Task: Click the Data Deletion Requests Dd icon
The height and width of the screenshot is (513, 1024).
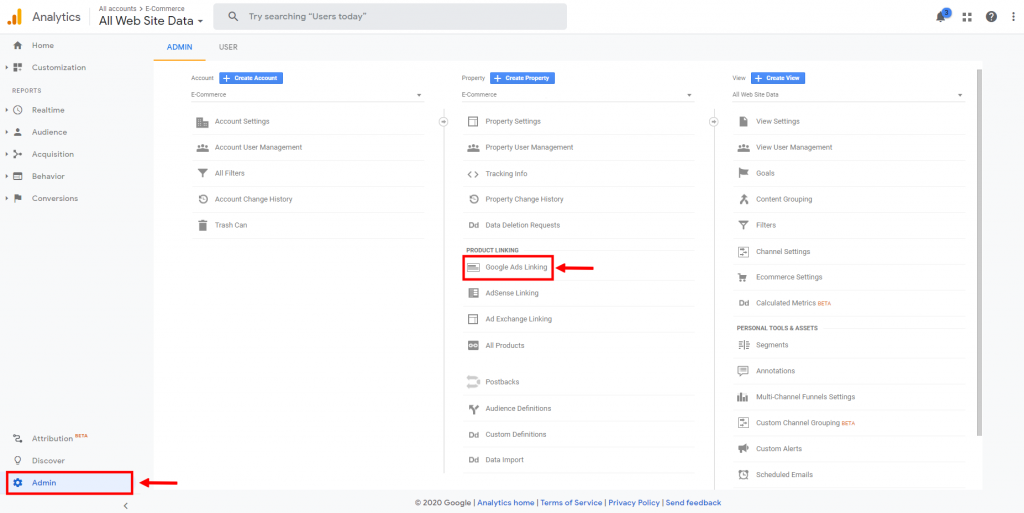Action: (473, 225)
